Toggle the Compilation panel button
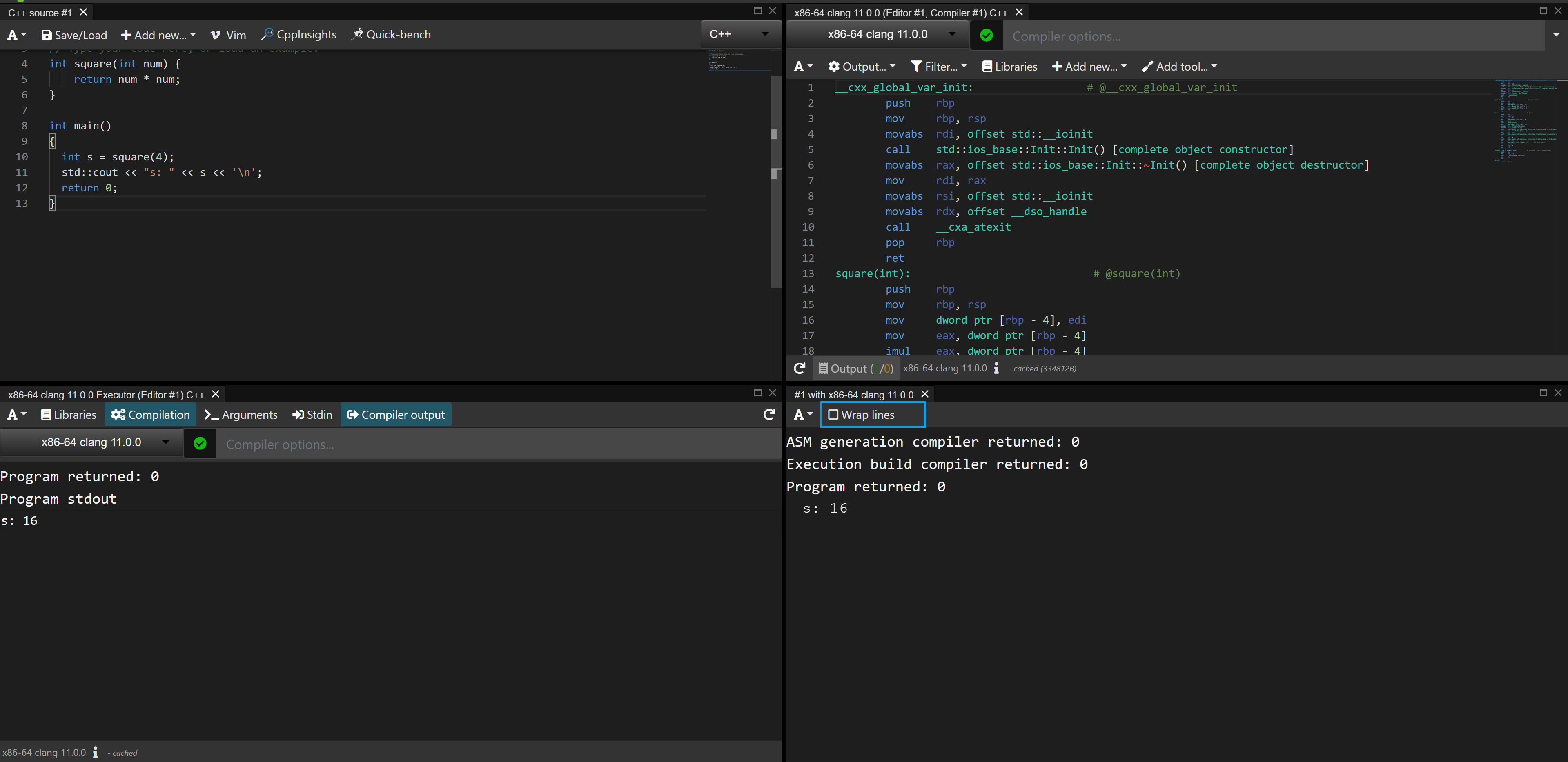This screenshot has height=762, width=1568. [150, 415]
